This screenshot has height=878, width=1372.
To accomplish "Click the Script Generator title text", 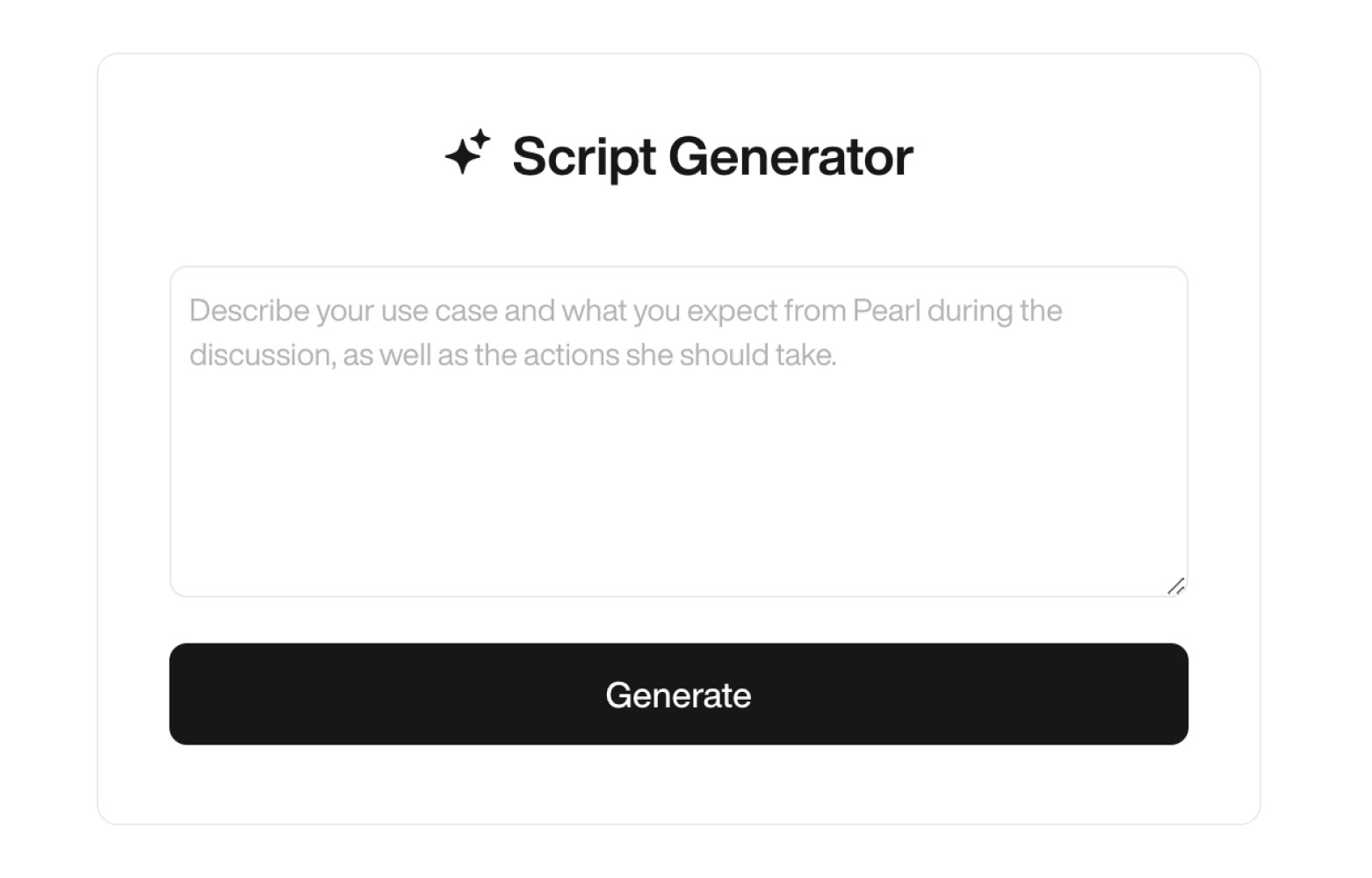I will pyautogui.click(x=713, y=156).
